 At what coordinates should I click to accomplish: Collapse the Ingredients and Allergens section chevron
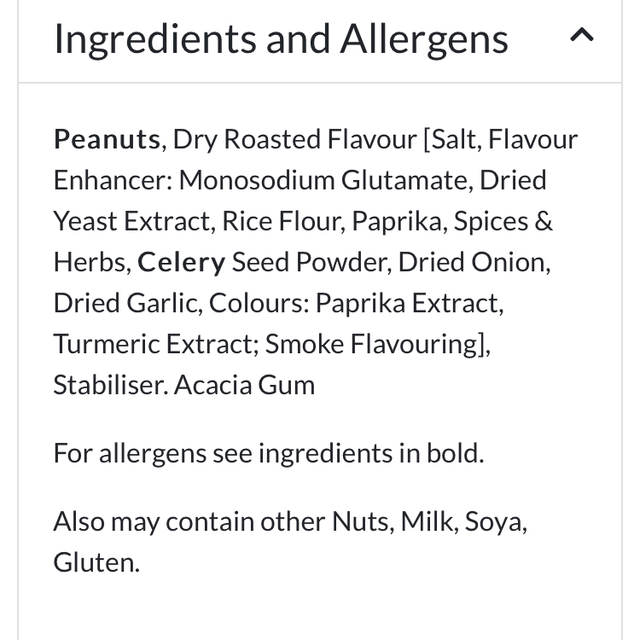[x=581, y=37]
